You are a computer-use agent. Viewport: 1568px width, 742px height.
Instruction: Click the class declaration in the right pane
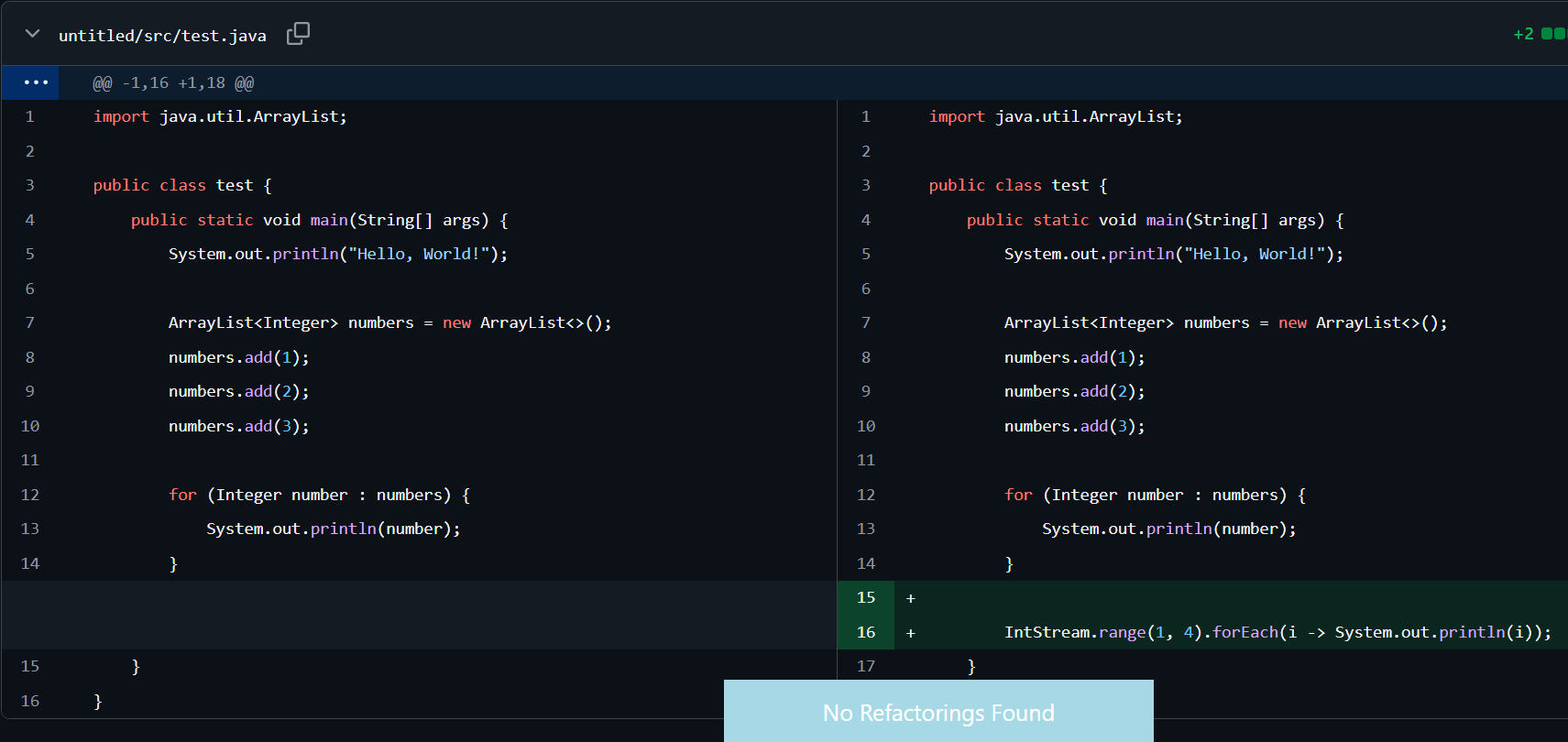(1017, 185)
